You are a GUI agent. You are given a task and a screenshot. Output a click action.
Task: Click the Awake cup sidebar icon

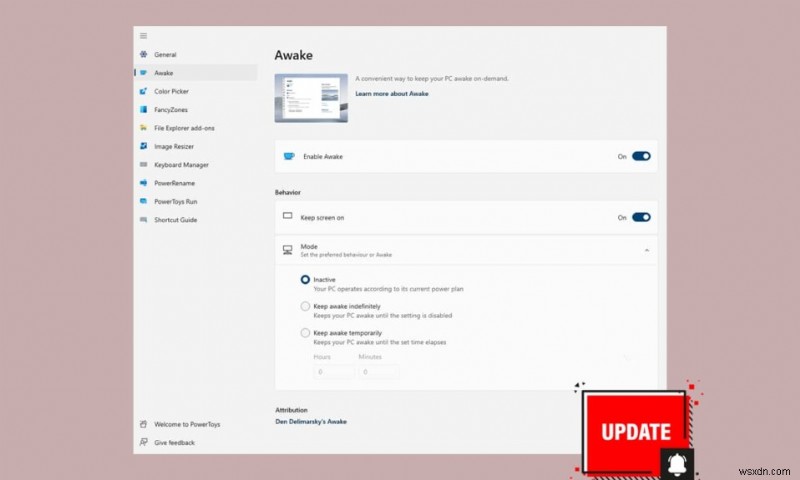[143, 72]
